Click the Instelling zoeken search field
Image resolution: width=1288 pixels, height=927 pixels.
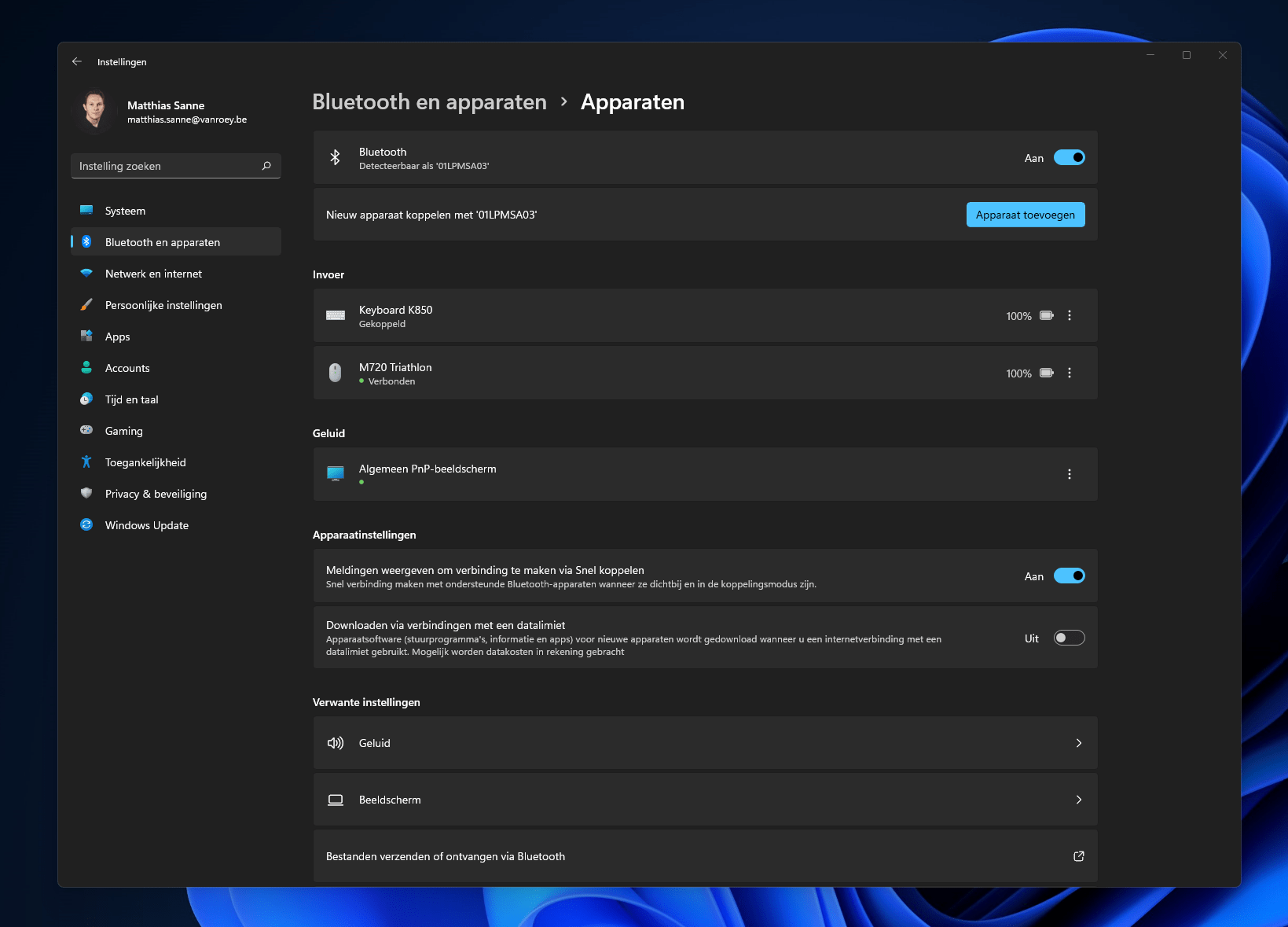176,166
